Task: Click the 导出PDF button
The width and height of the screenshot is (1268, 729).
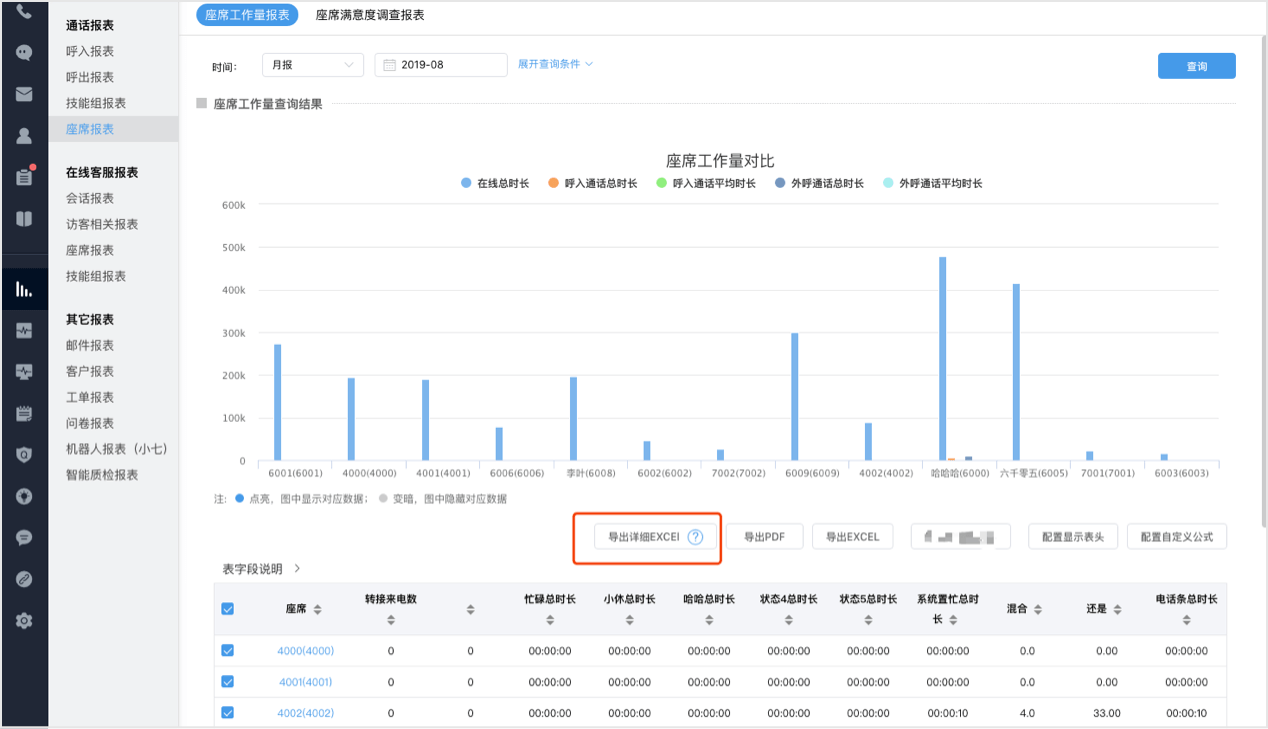Action: pyautogui.click(x=765, y=537)
